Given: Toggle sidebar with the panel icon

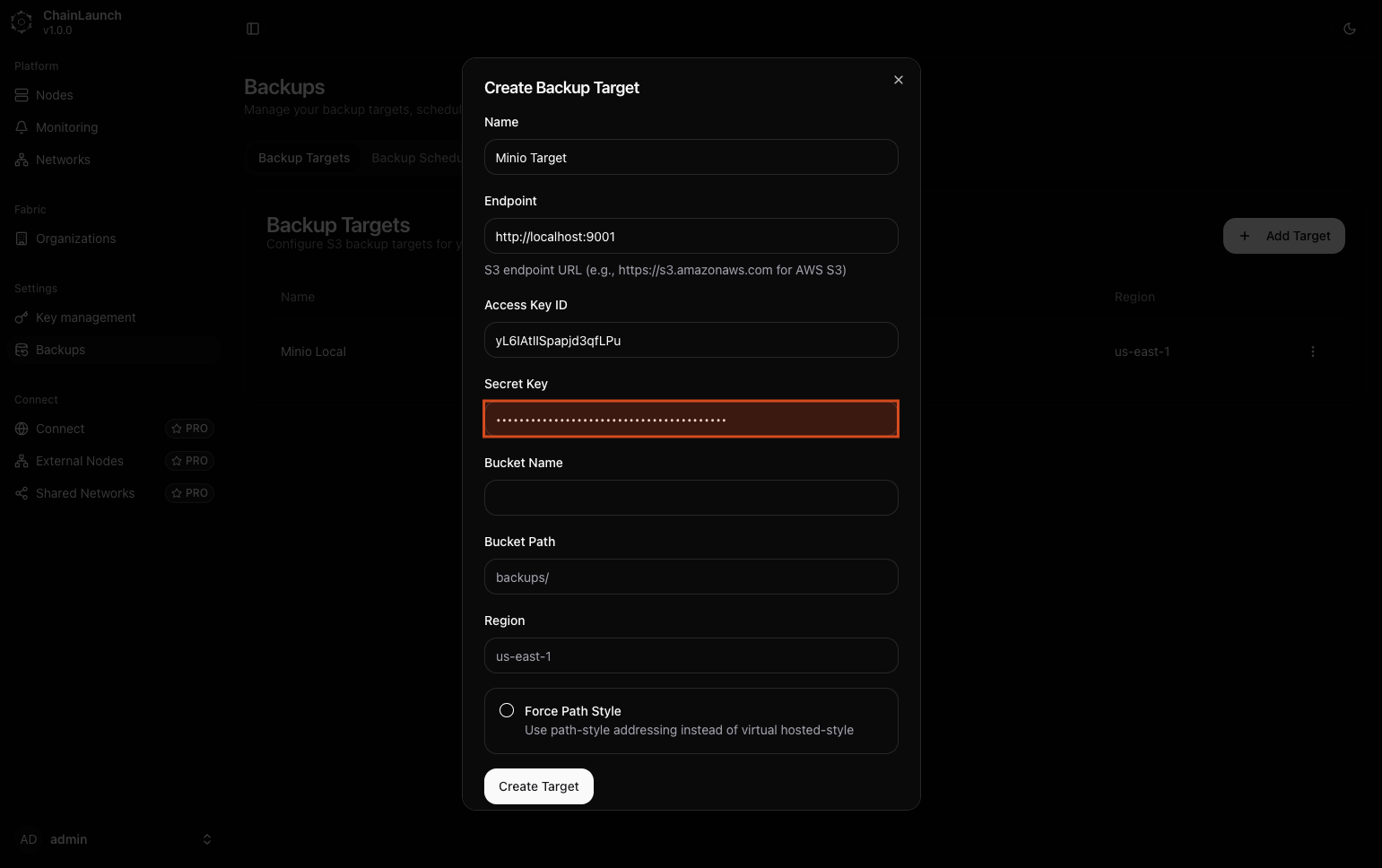Looking at the screenshot, I should [x=253, y=29].
